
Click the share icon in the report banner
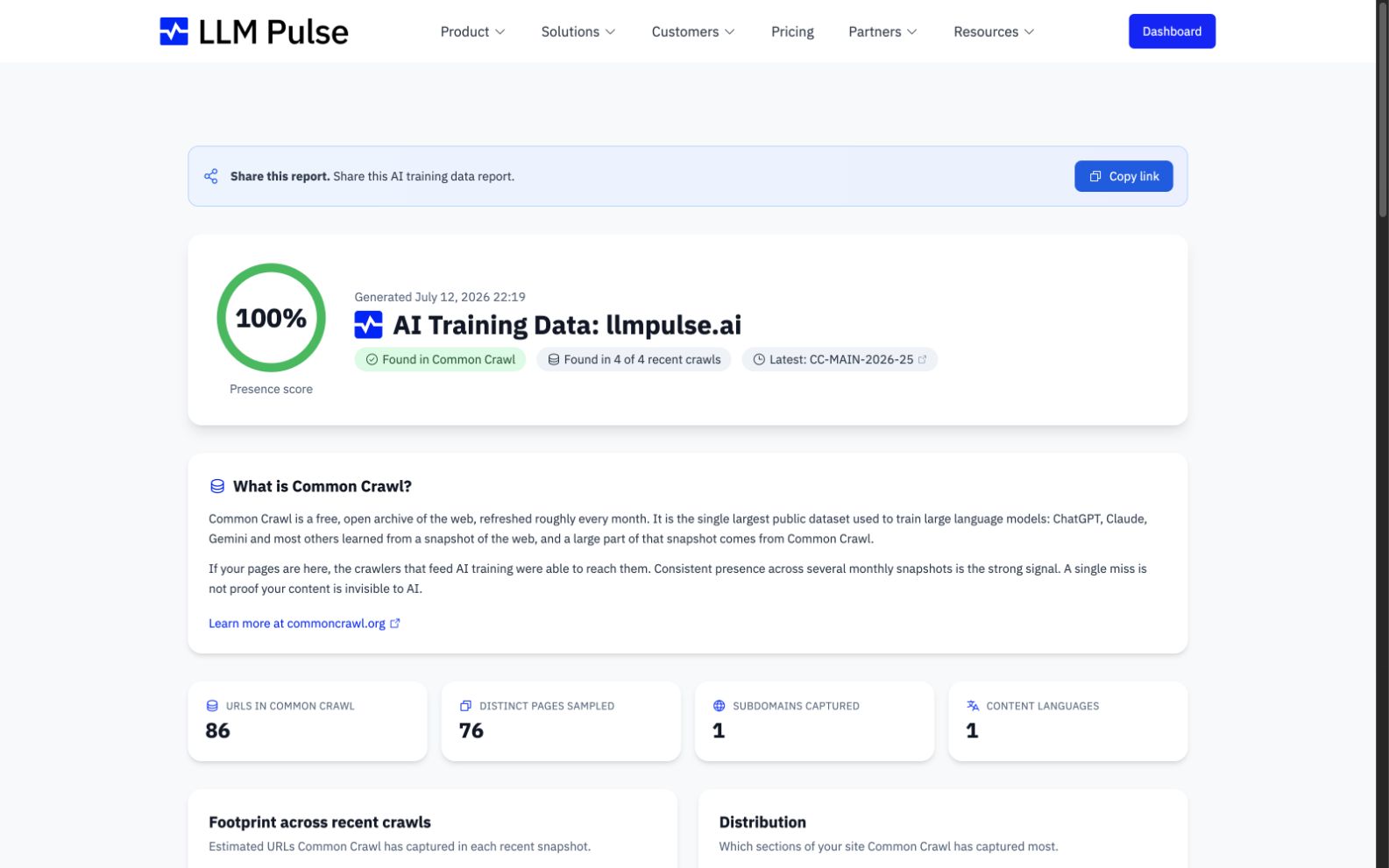coord(211,176)
